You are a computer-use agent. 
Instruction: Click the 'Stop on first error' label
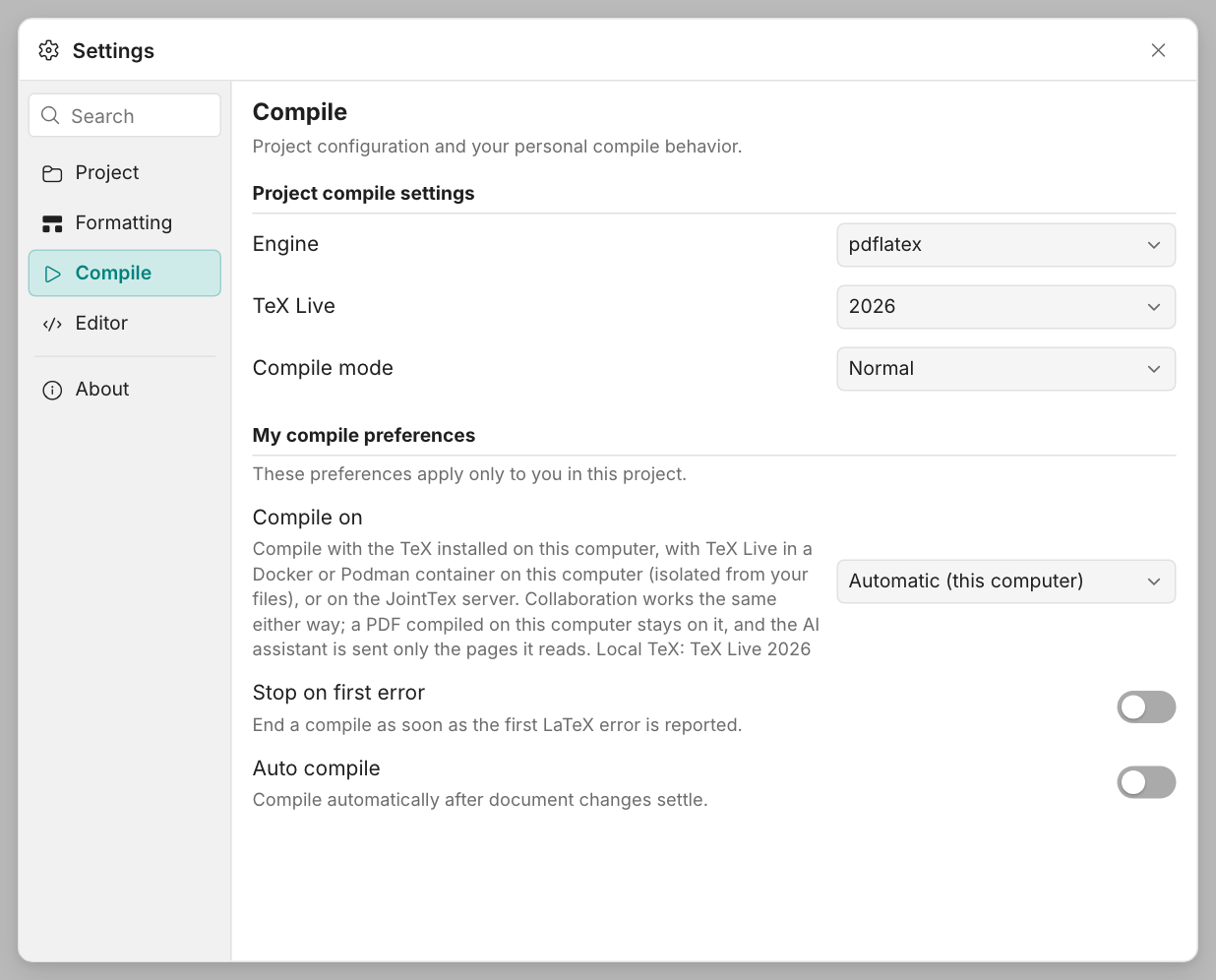(338, 693)
